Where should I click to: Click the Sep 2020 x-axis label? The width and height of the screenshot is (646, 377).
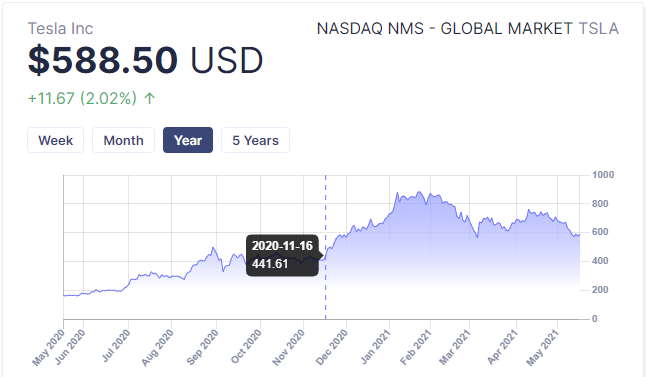pos(202,347)
